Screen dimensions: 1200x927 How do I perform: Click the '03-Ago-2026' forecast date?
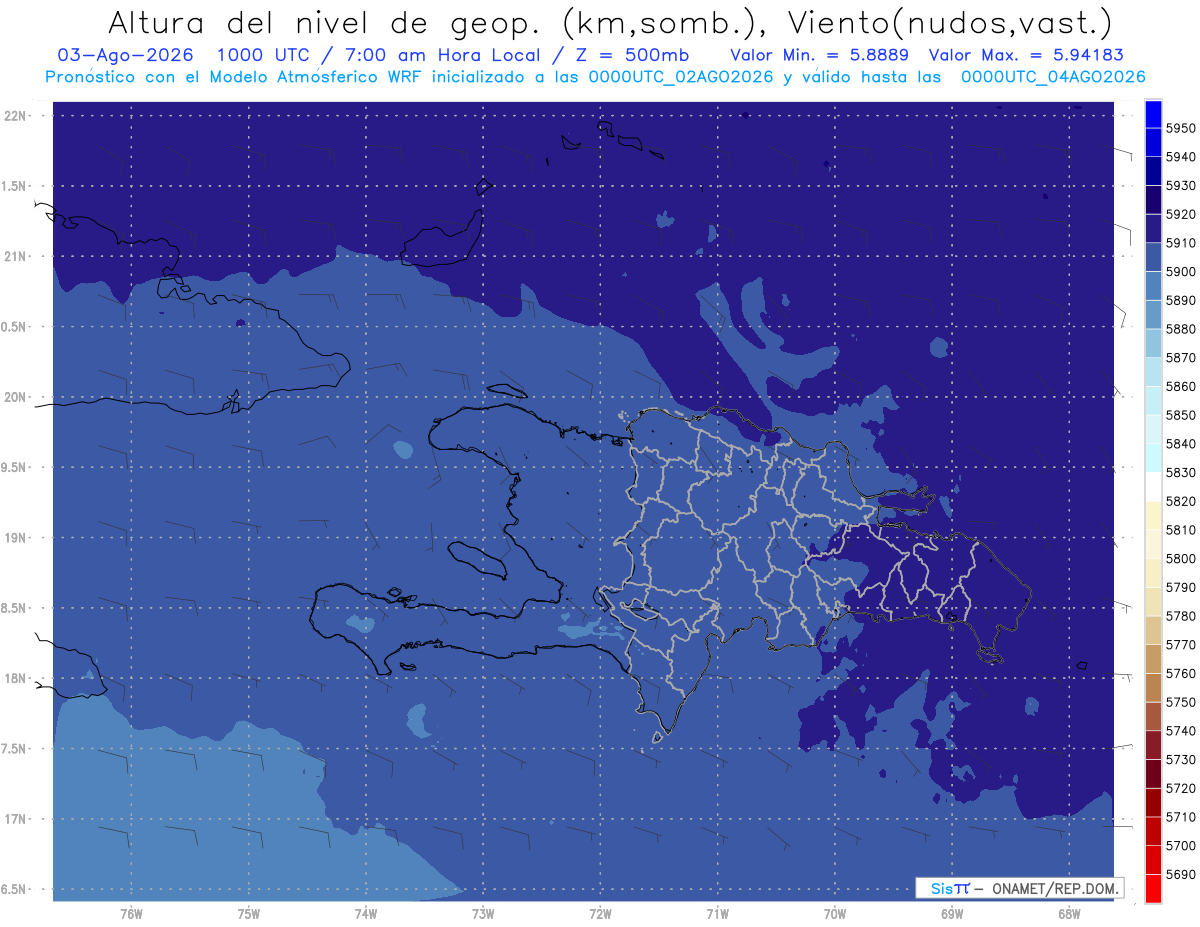[125, 55]
